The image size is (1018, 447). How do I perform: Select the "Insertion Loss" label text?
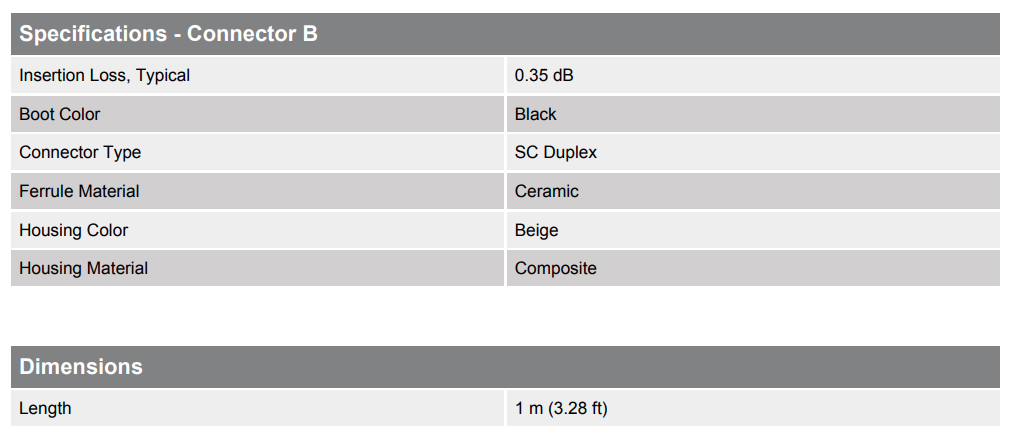click(x=75, y=75)
